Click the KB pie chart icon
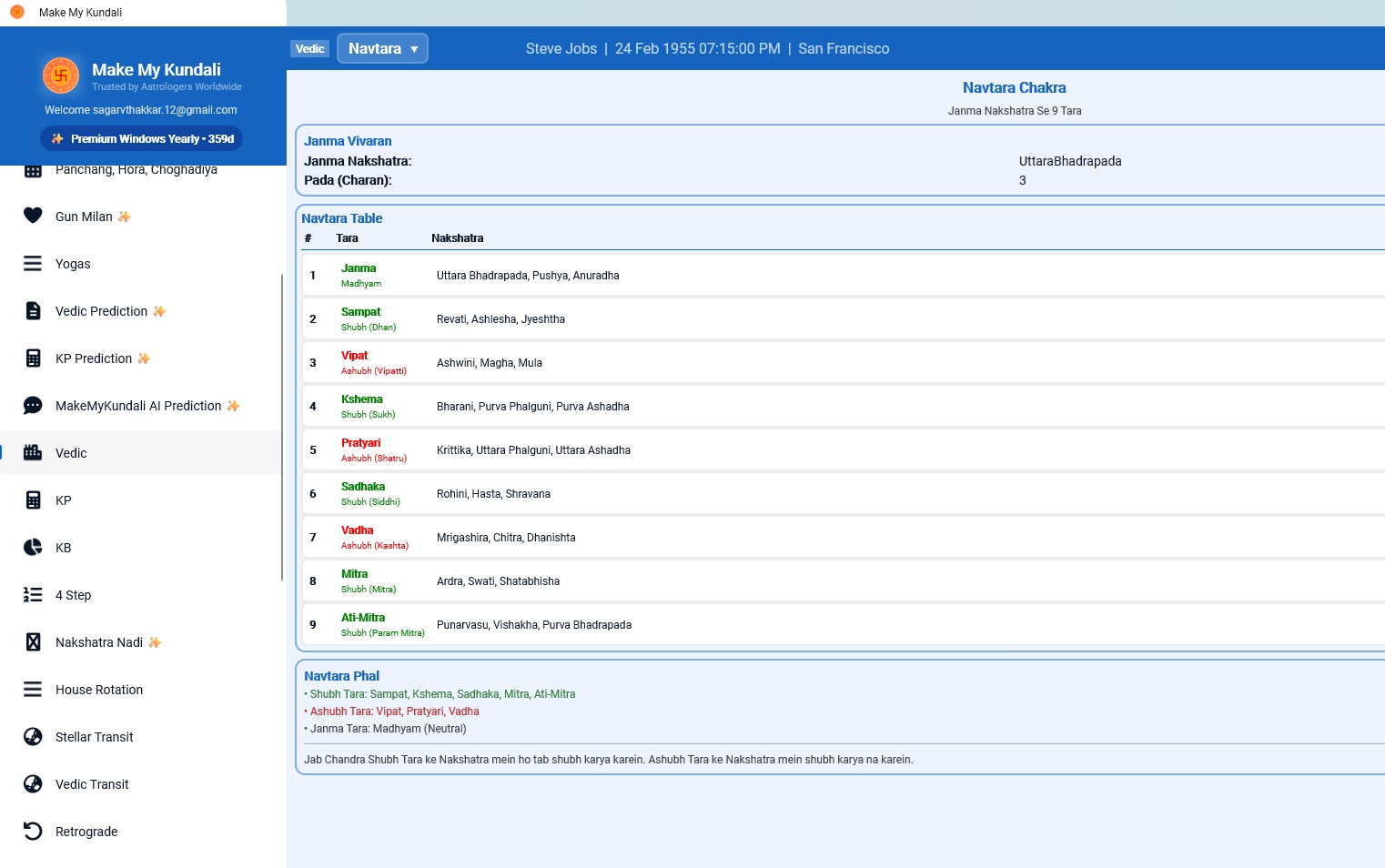1385x868 pixels. pos(33,547)
